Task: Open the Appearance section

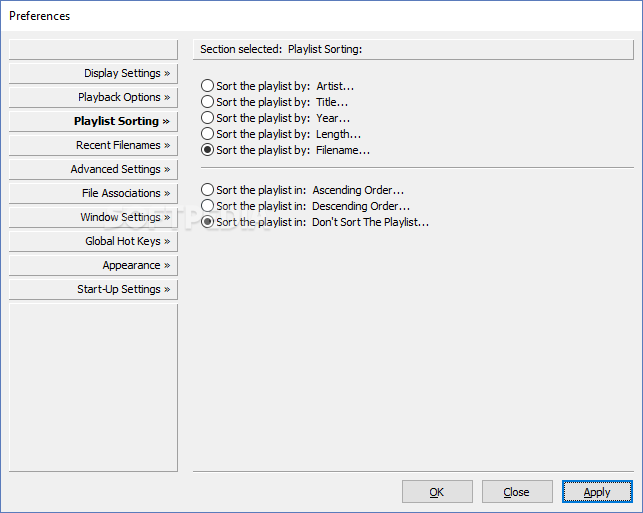Action: (x=93, y=265)
